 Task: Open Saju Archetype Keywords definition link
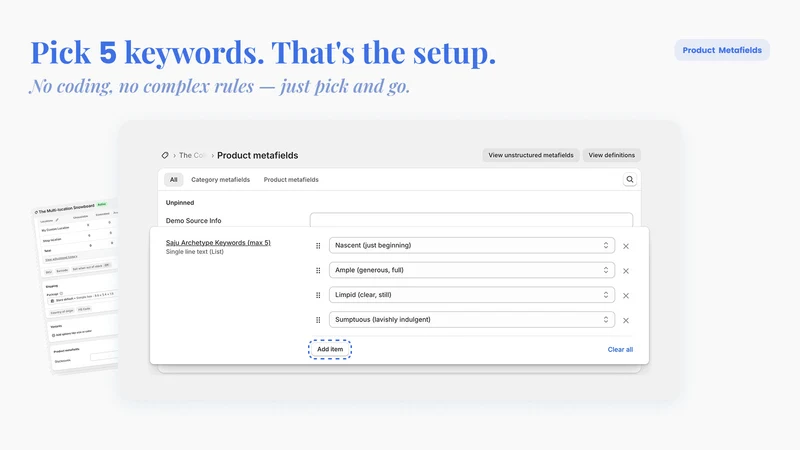tap(218, 242)
